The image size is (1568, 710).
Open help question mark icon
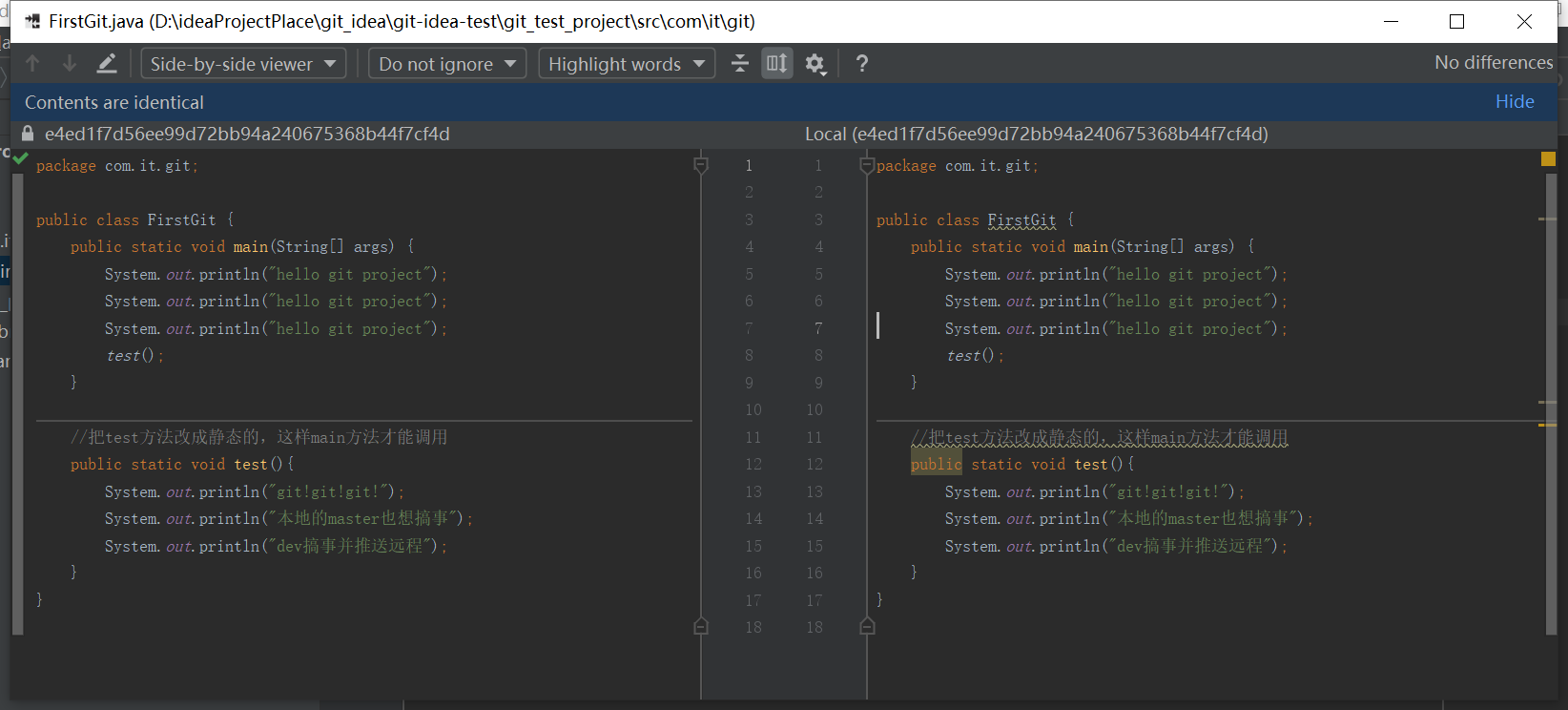coord(862,64)
